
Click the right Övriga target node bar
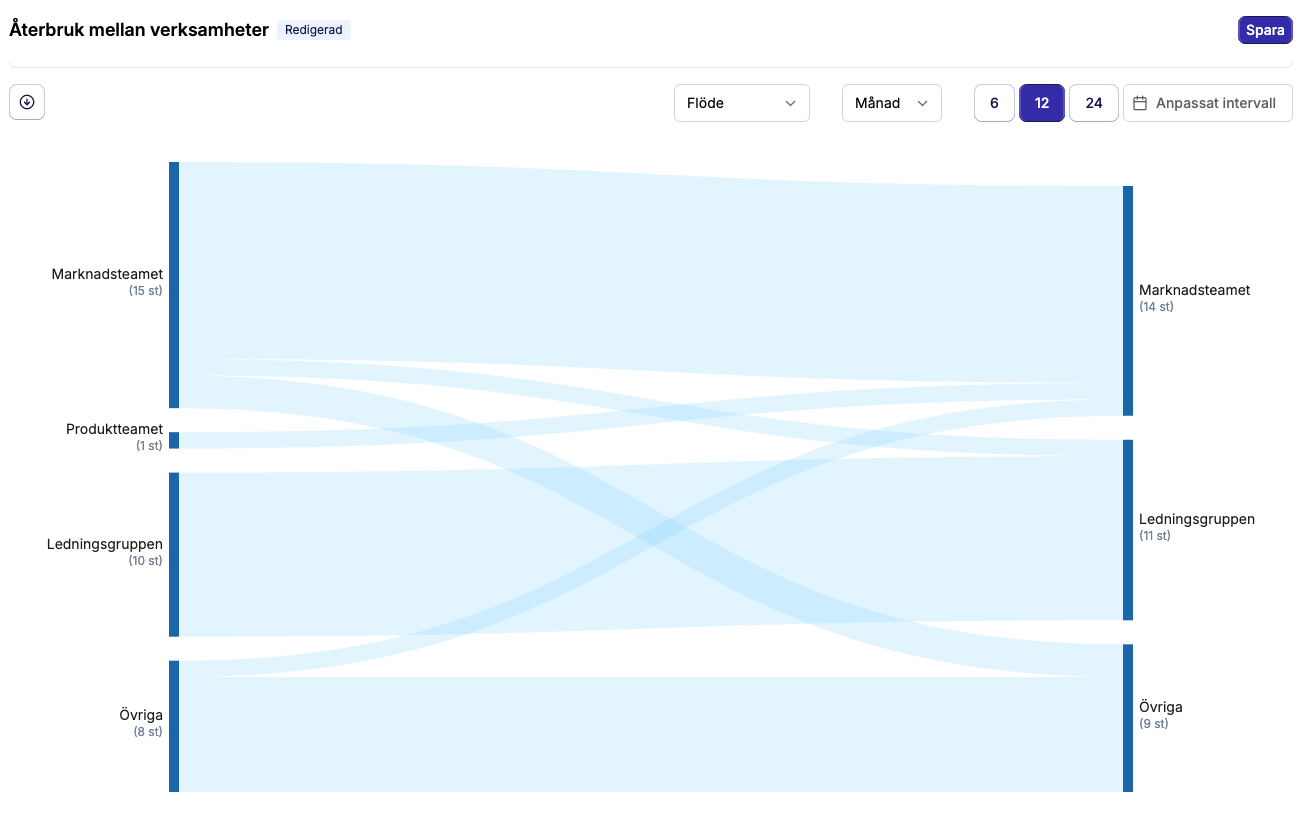click(x=1128, y=718)
